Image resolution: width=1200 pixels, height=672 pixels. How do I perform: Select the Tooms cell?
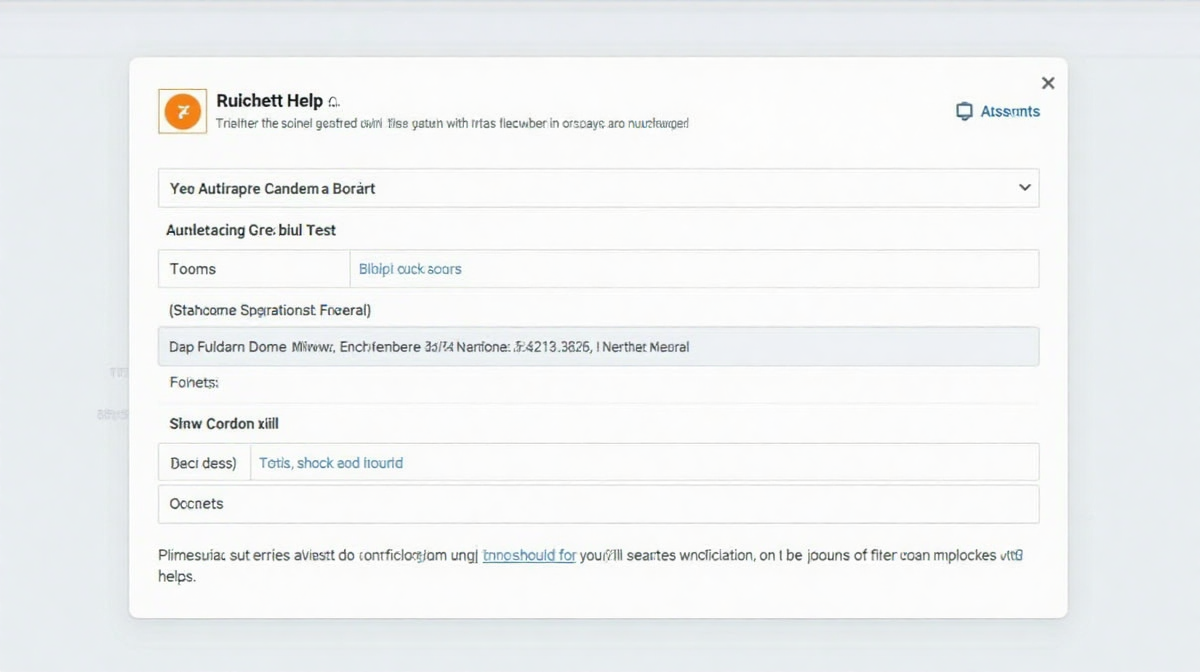[253, 269]
